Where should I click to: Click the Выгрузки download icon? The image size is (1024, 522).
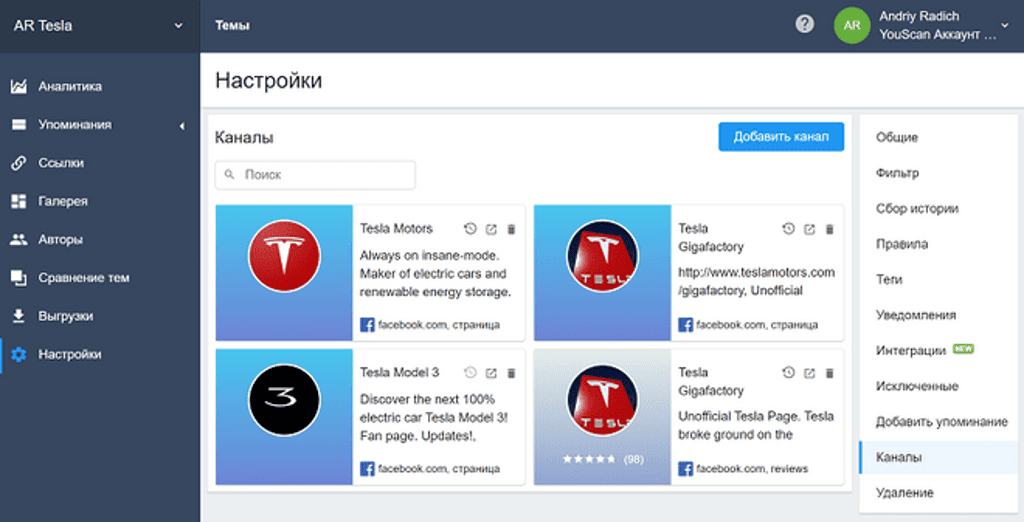pos(19,316)
